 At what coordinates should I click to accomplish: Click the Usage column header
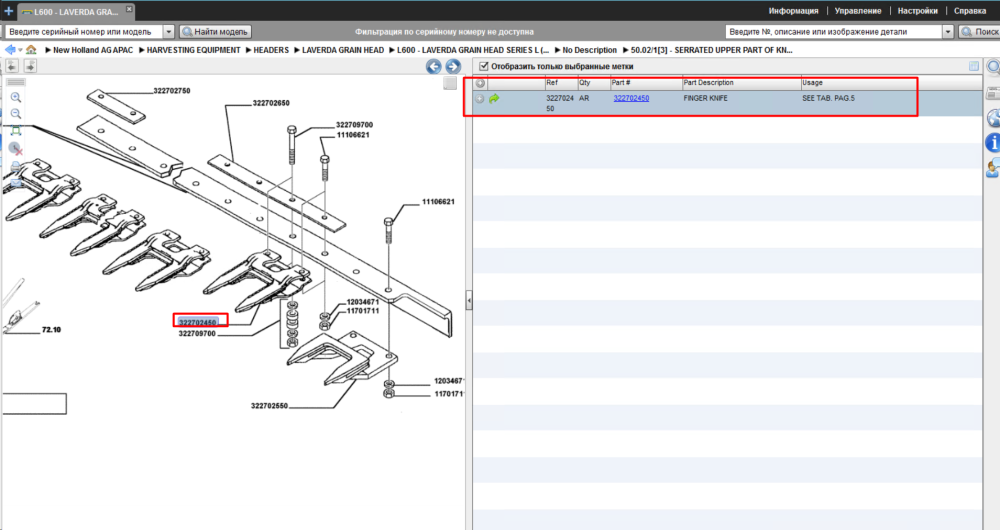pyautogui.click(x=858, y=83)
